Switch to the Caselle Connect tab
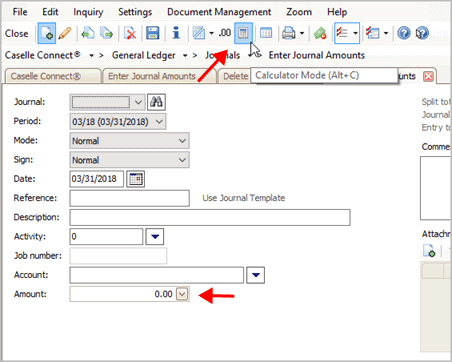 tap(53, 76)
